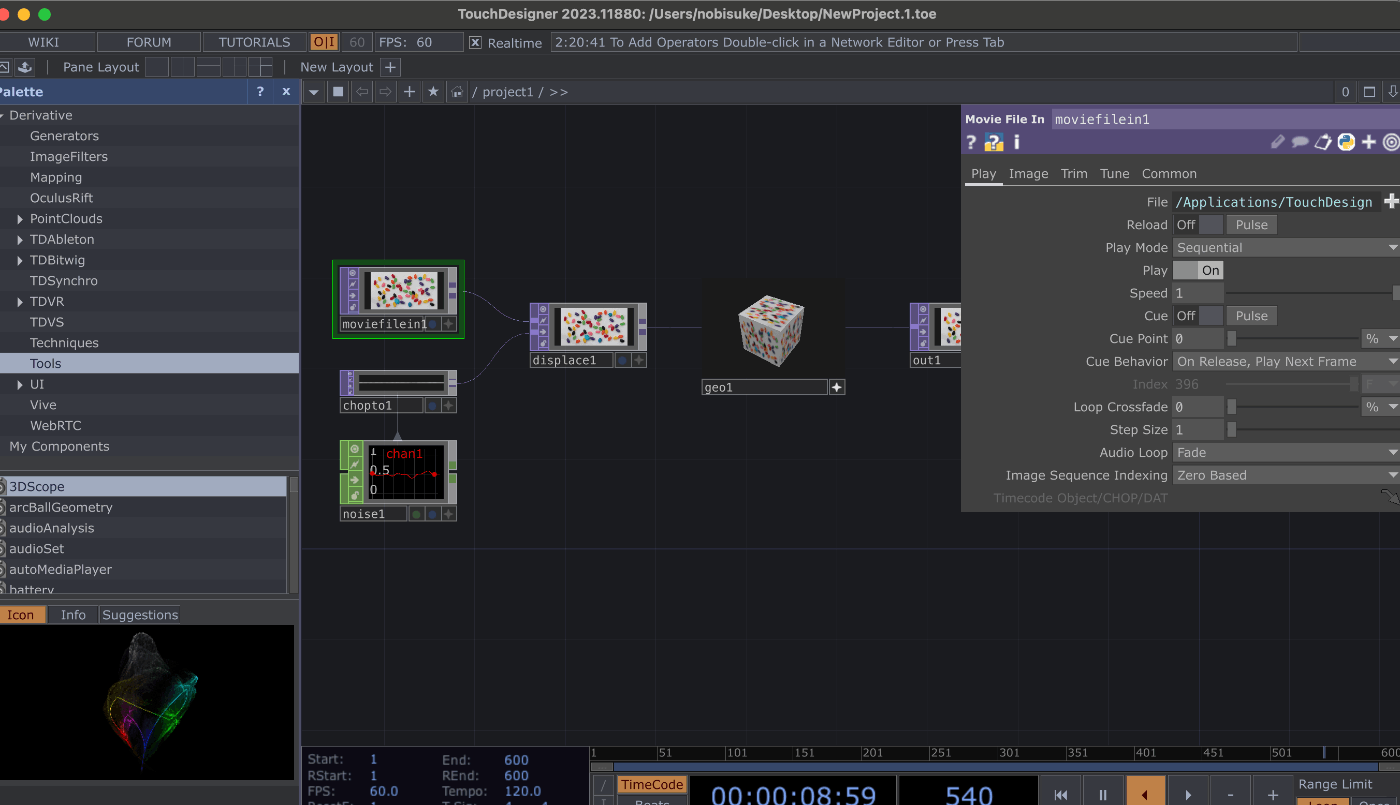Open Cue Point units dropdown

click(1380, 338)
